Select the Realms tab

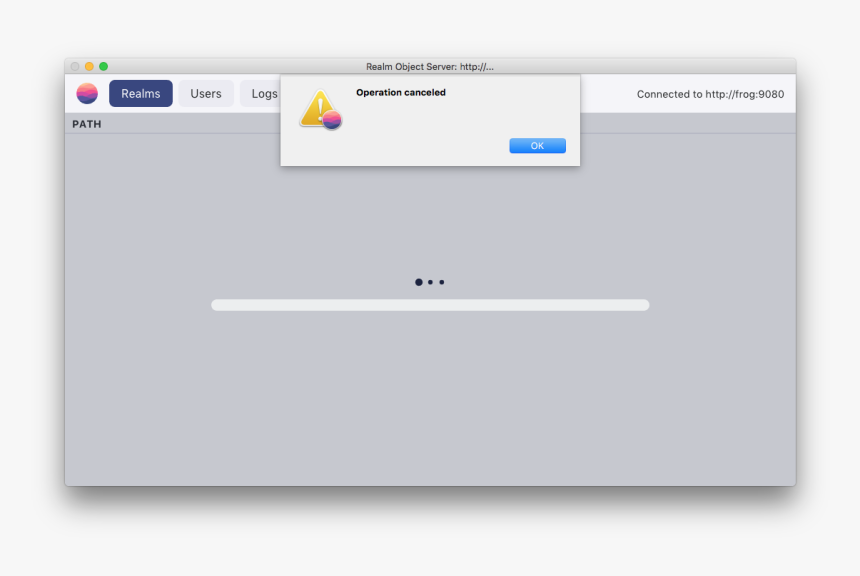[140, 93]
